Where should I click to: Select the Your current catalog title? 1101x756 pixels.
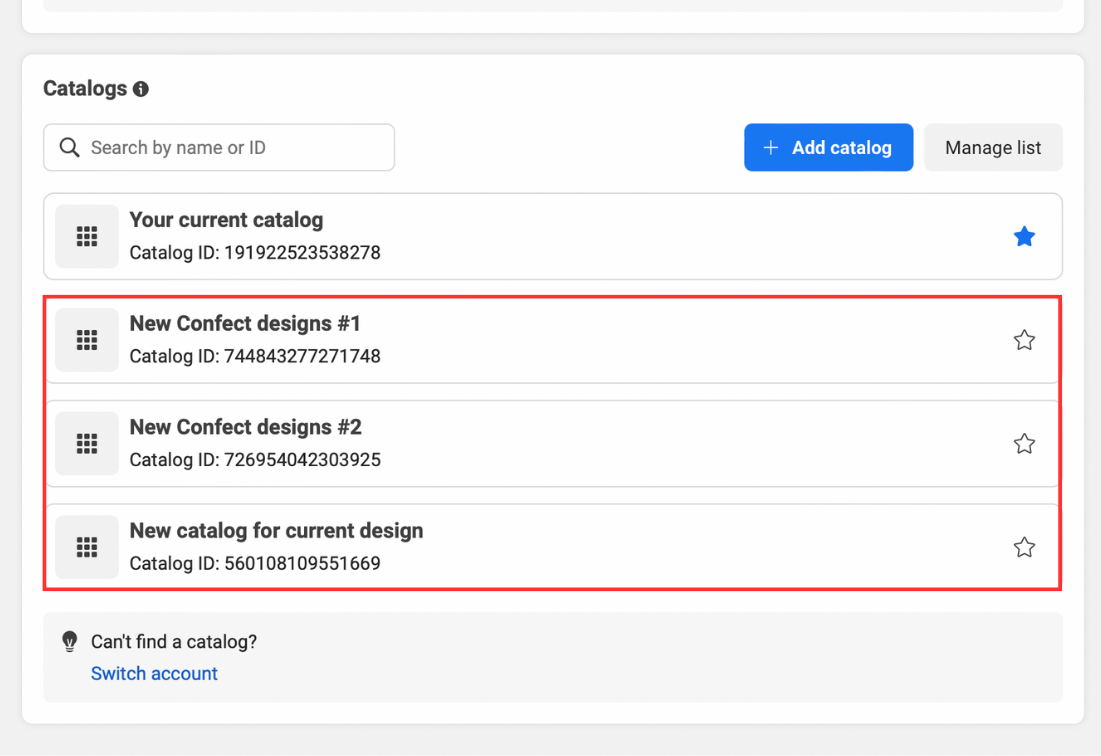[x=226, y=220]
